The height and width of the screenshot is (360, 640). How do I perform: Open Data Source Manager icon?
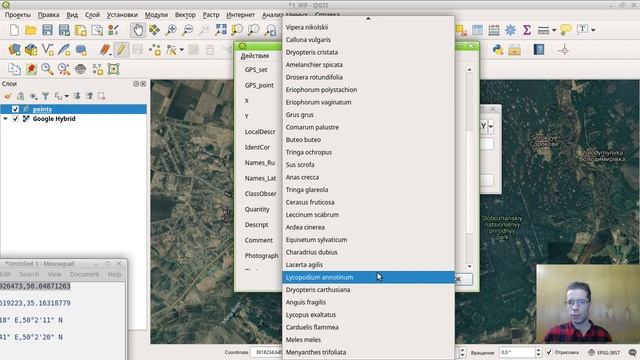pos(14,50)
